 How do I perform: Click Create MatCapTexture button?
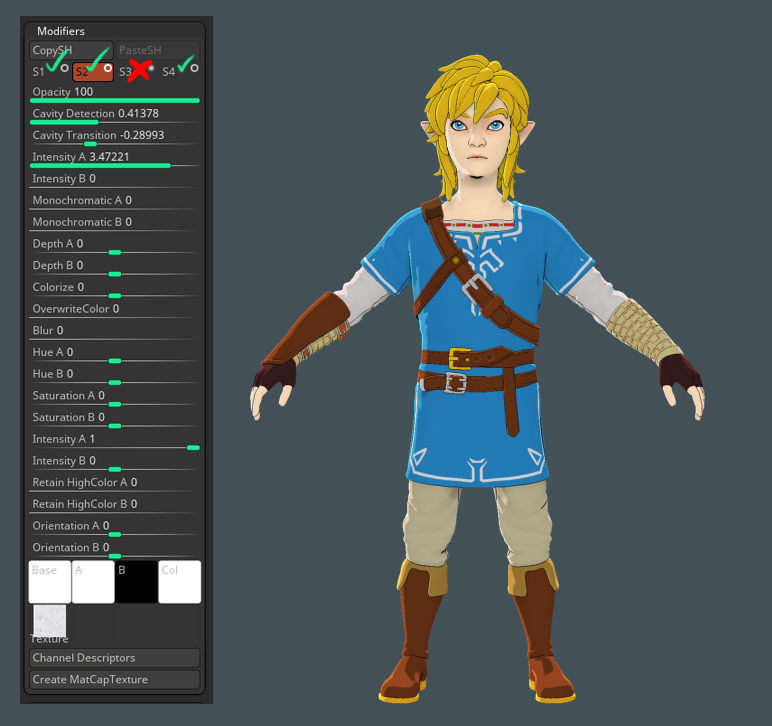tap(114, 679)
